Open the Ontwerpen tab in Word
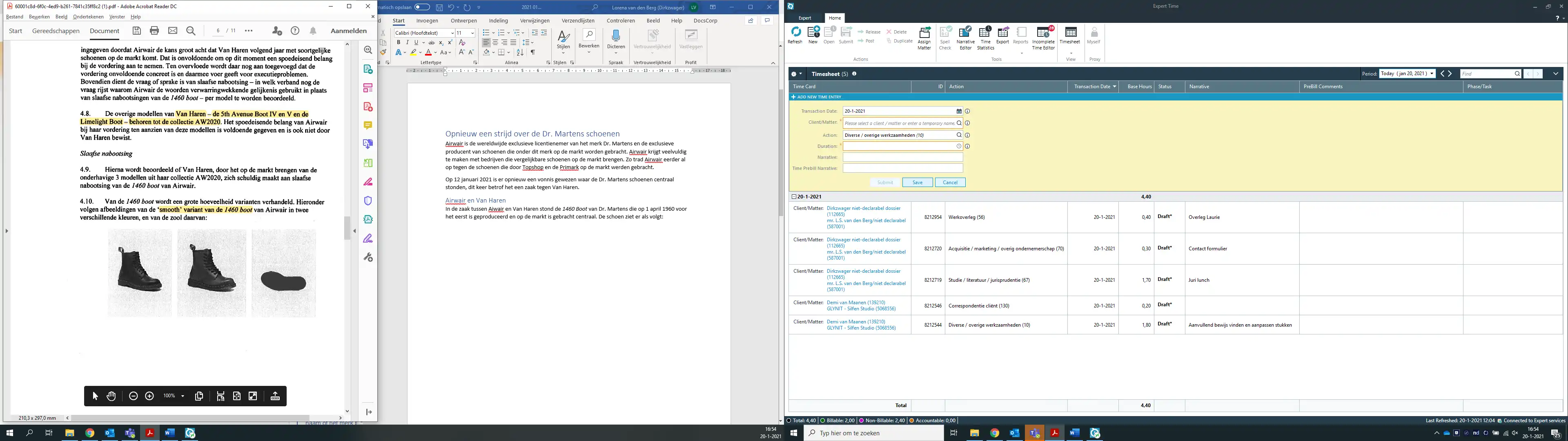1568x441 pixels. point(464,21)
